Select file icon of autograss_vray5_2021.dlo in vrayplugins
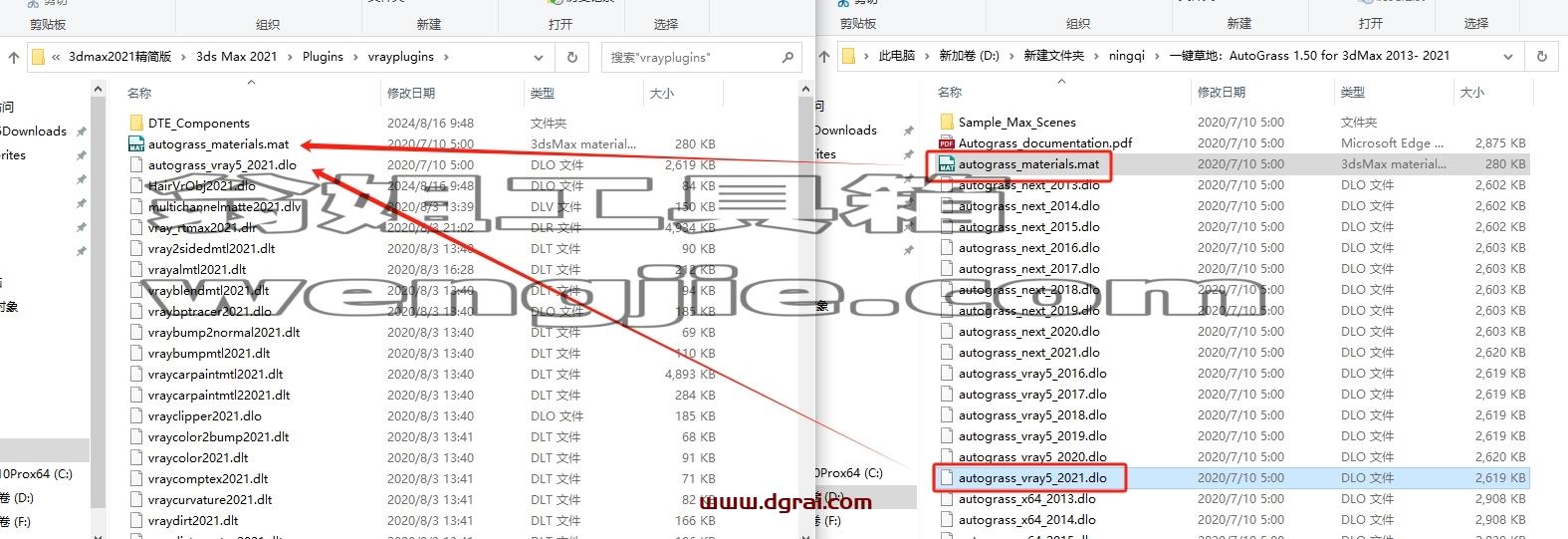The height and width of the screenshot is (539, 1568). 137,164
